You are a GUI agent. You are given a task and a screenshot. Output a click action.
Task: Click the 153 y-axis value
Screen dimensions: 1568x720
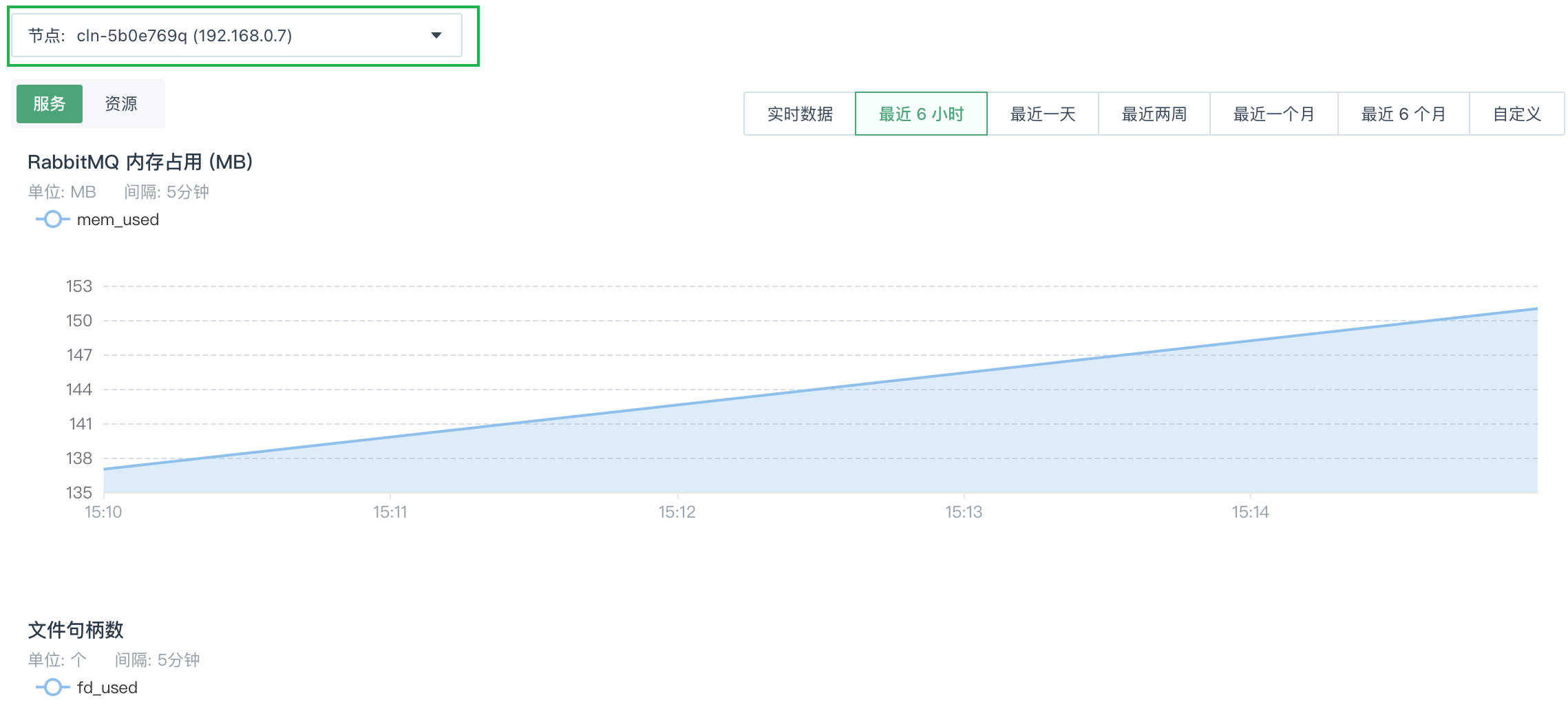79,286
